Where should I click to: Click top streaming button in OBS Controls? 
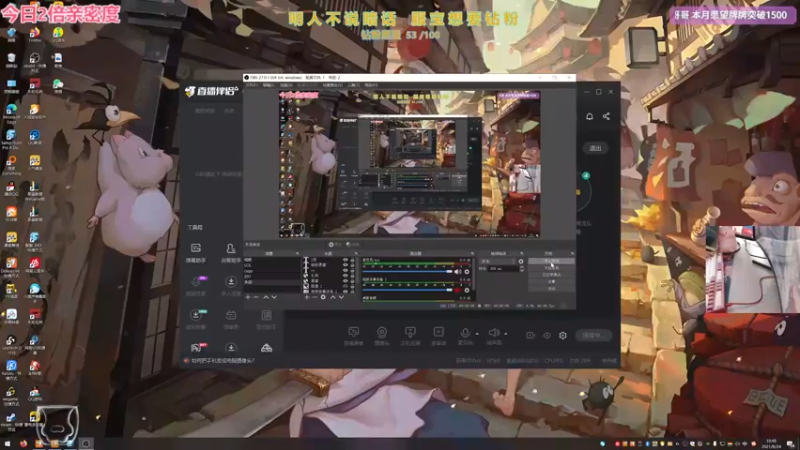pos(552,261)
